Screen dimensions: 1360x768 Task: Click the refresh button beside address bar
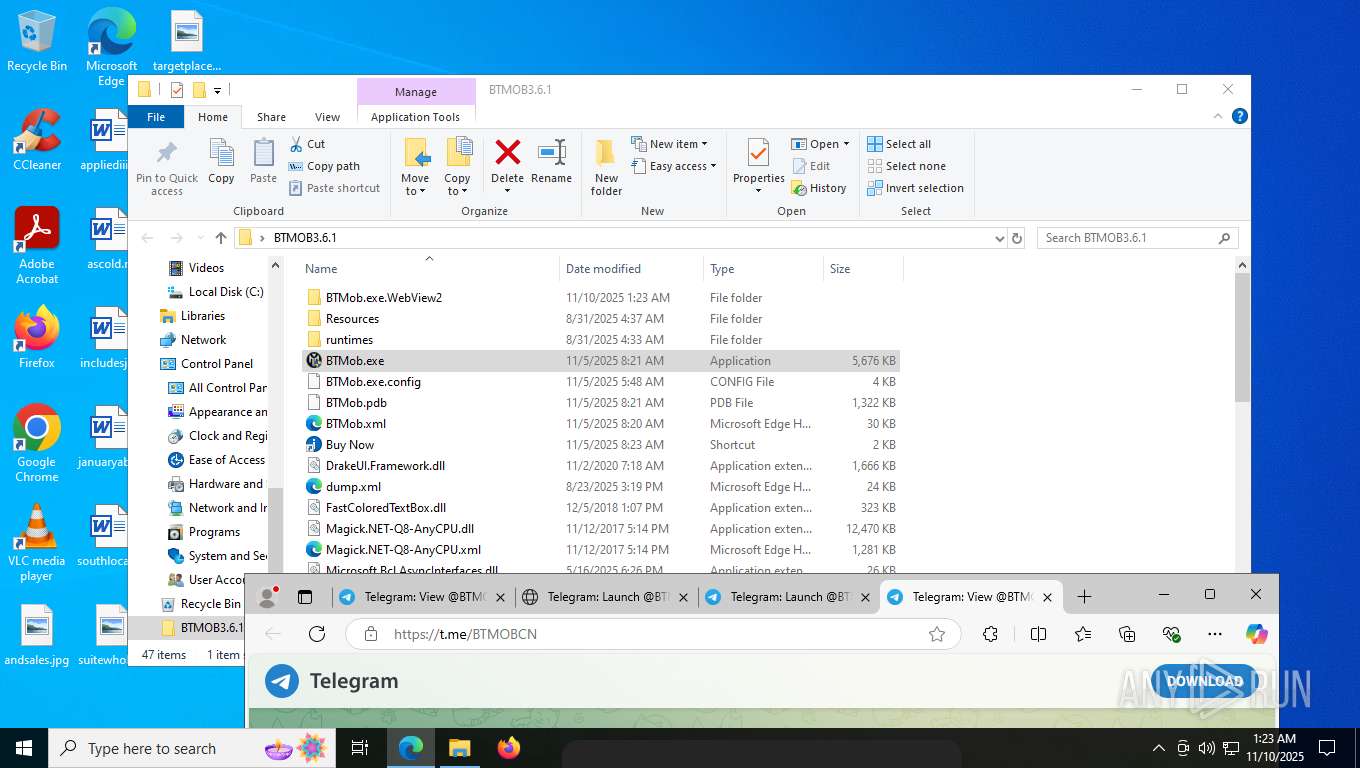click(1017, 238)
